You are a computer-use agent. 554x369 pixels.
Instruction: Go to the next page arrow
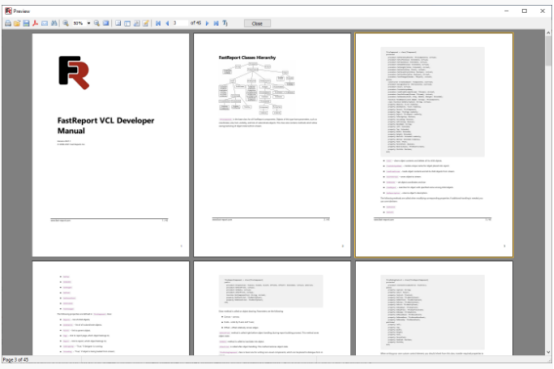pos(207,23)
